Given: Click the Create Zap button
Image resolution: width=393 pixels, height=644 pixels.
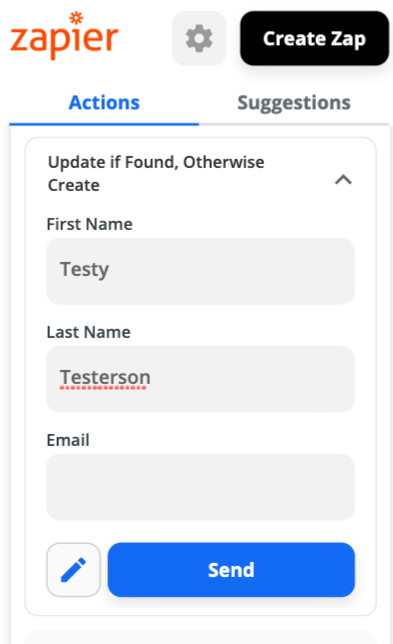Looking at the screenshot, I should pos(315,38).
